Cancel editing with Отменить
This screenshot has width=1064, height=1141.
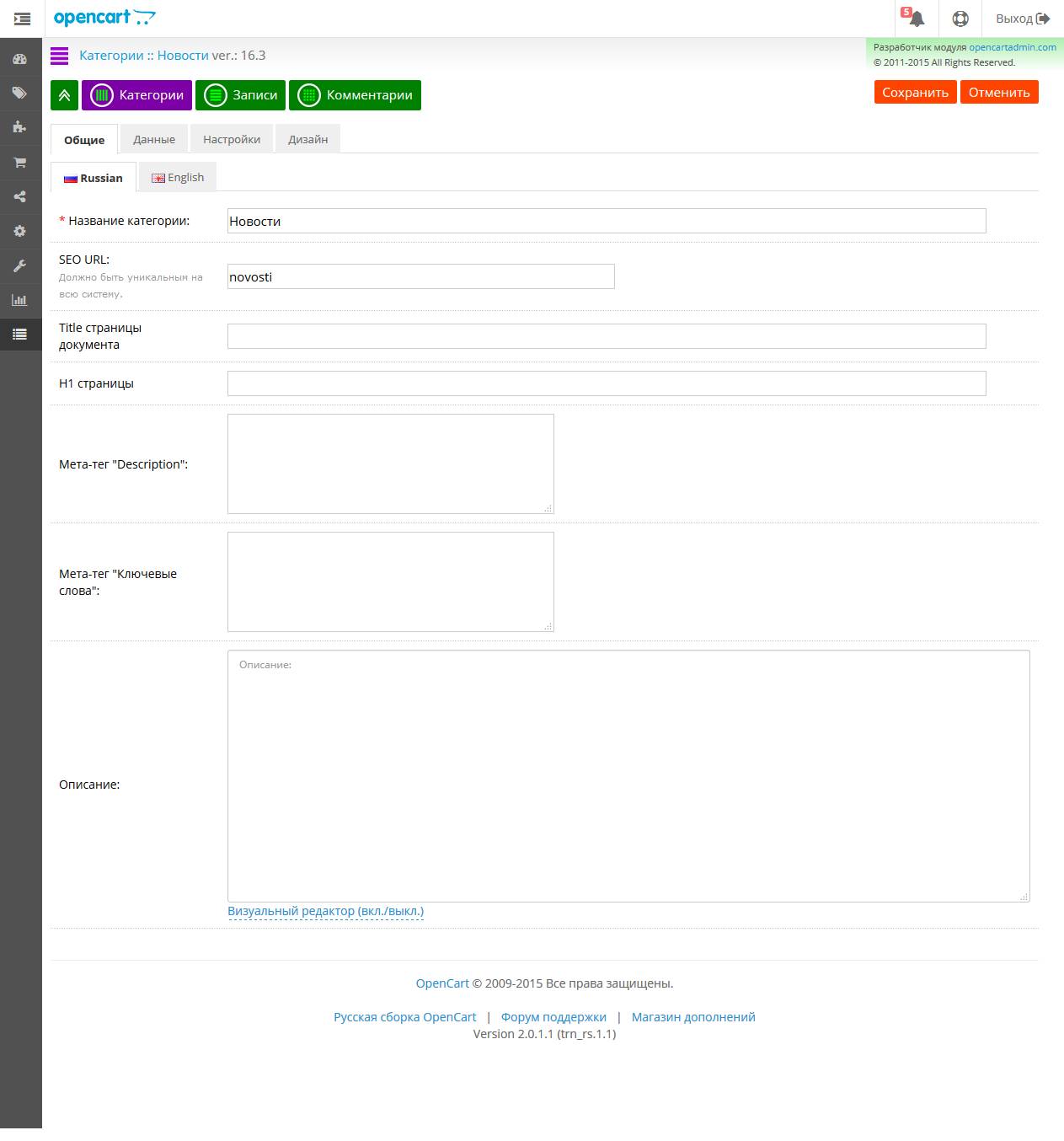[x=999, y=93]
